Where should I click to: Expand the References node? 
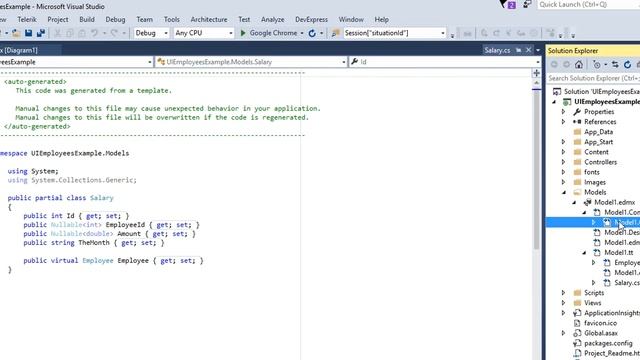point(564,122)
